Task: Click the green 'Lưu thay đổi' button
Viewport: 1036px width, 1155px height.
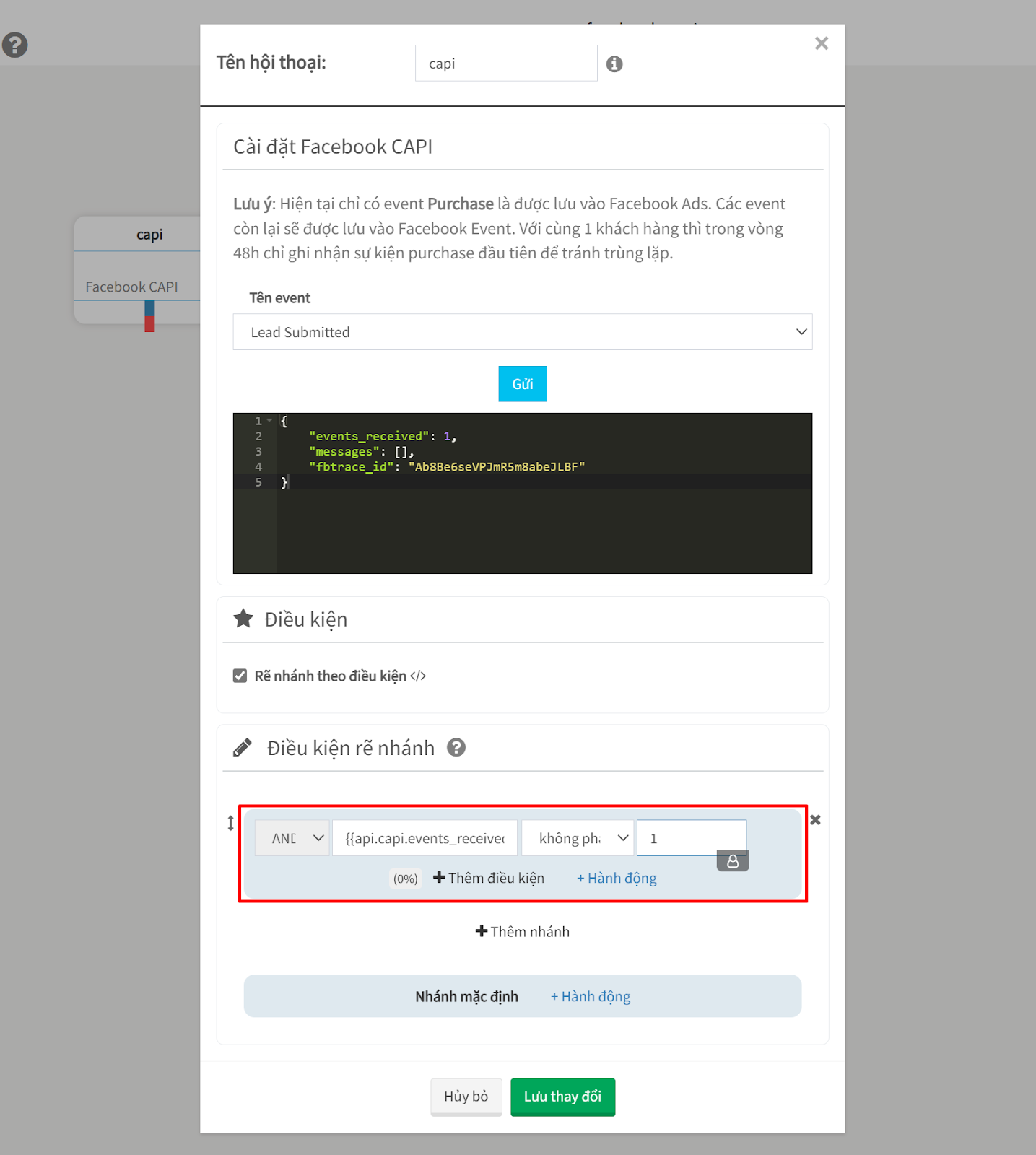Action: tap(563, 1097)
